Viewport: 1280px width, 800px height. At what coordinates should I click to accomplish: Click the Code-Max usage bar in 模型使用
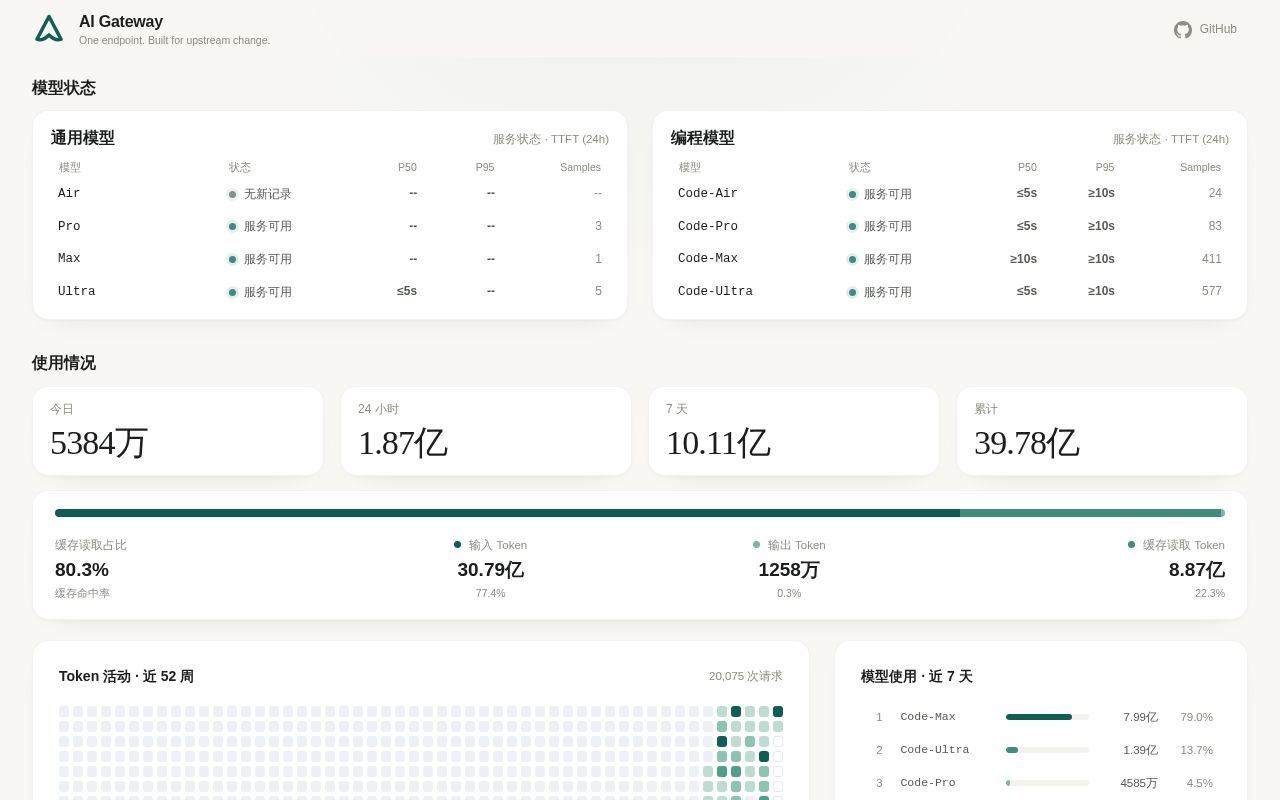point(1047,717)
